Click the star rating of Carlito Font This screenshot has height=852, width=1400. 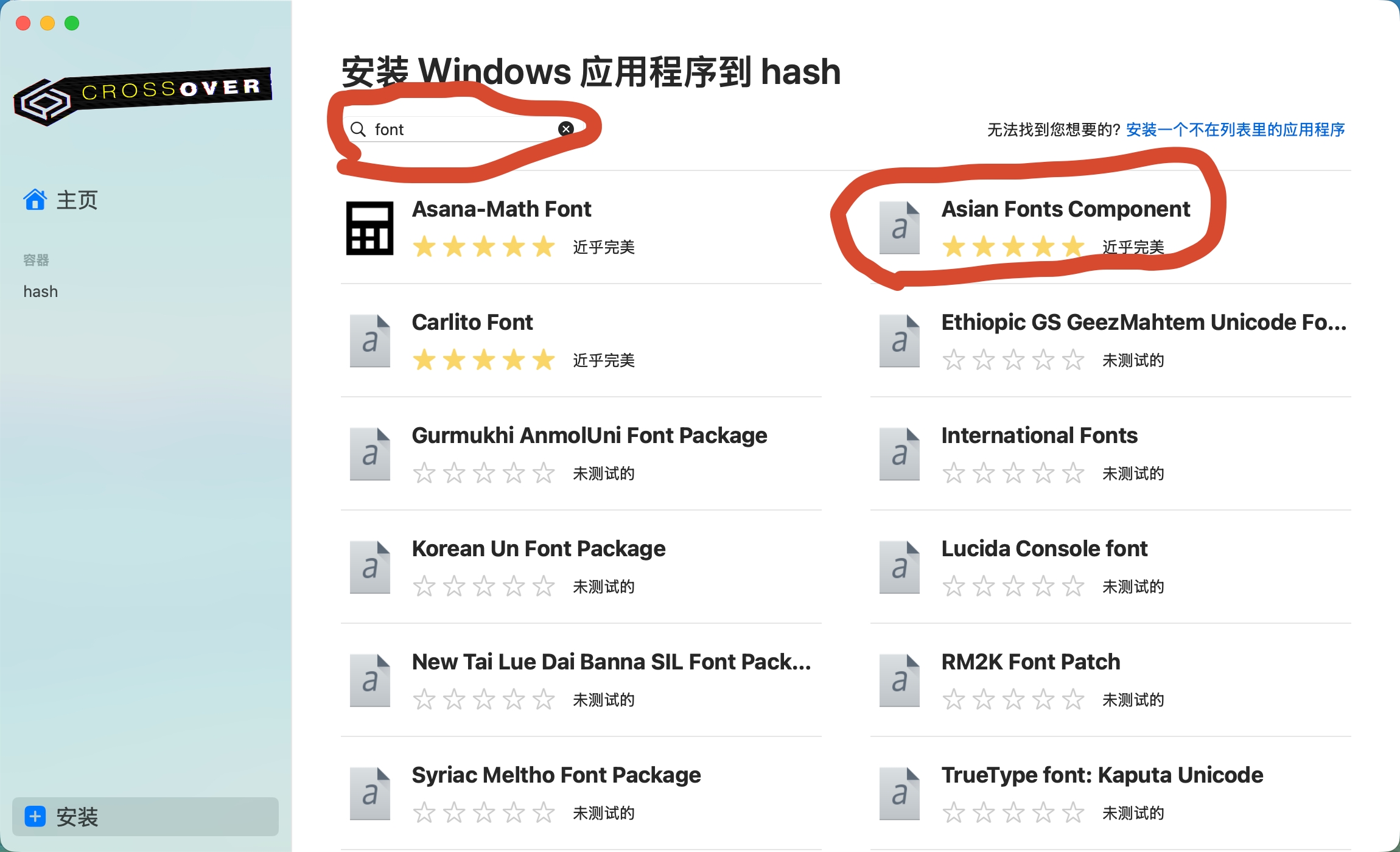[484, 360]
